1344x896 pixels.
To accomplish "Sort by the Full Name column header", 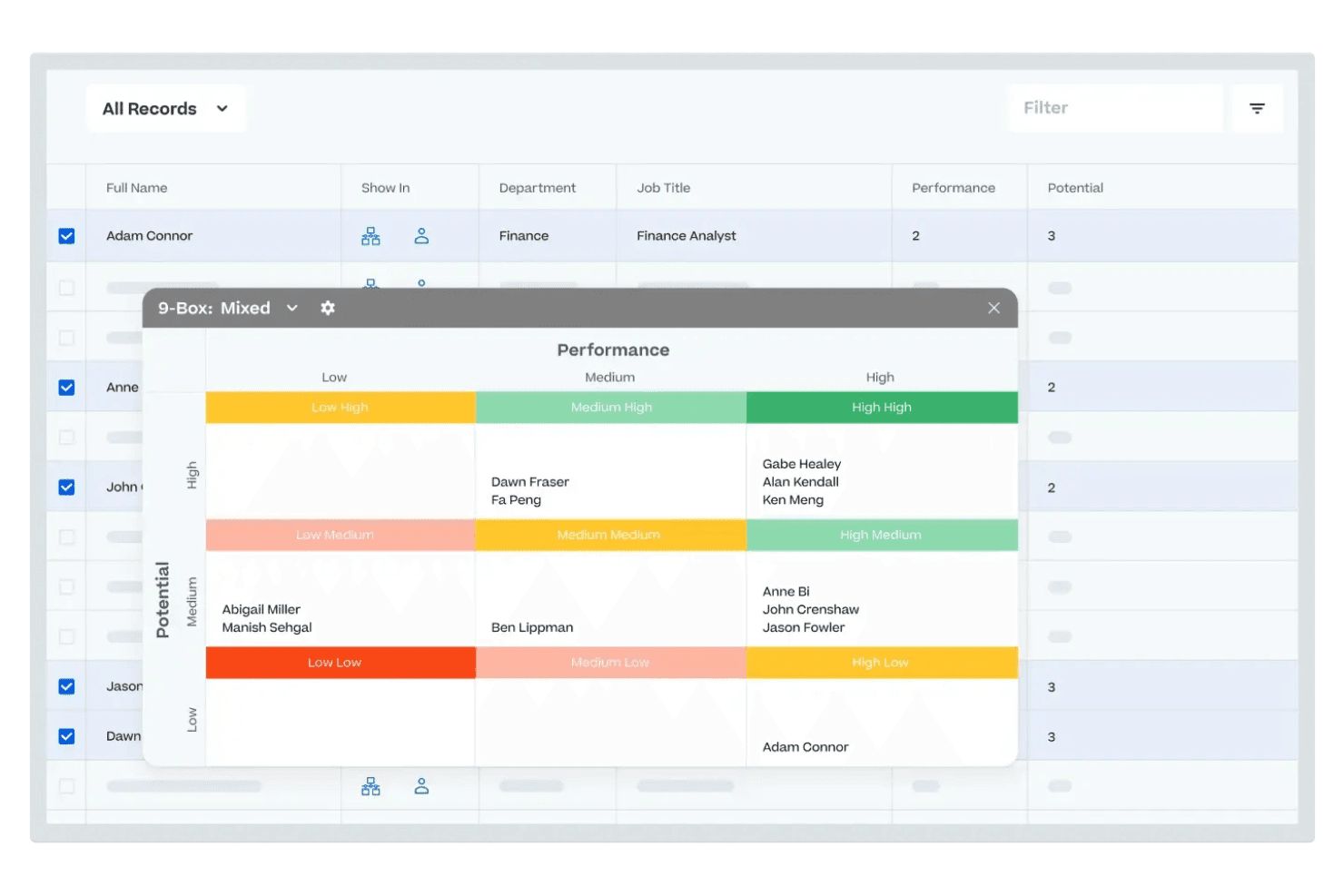I will [137, 188].
